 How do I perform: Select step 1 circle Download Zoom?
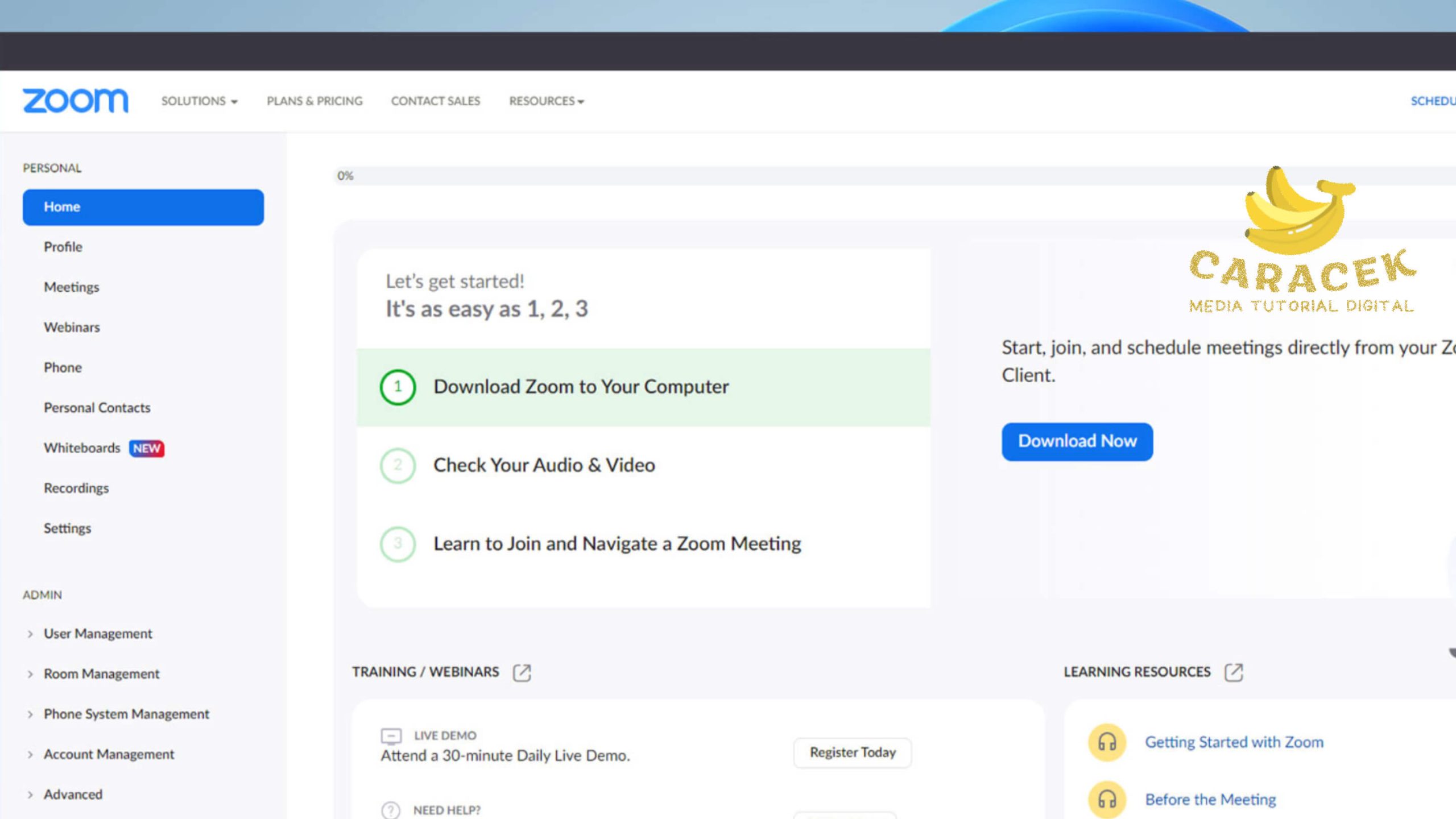pos(398,387)
